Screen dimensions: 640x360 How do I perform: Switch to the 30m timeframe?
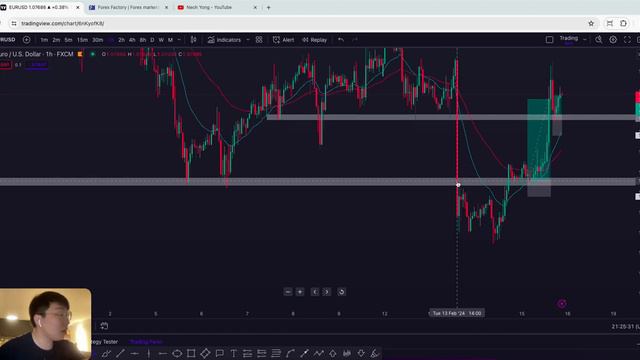point(98,40)
